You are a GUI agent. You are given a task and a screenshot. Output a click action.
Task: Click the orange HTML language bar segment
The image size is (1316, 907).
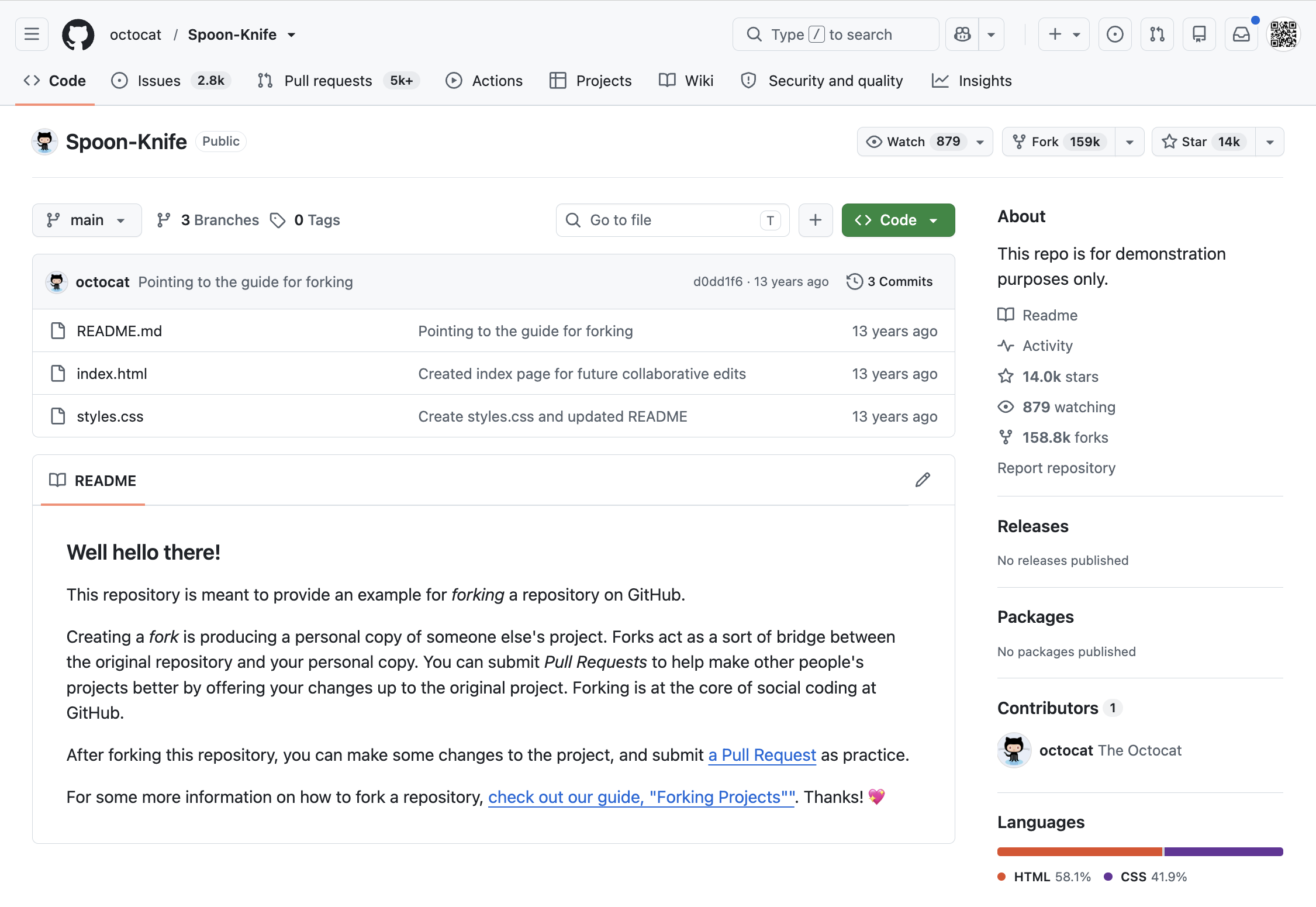[x=1080, y=851]
